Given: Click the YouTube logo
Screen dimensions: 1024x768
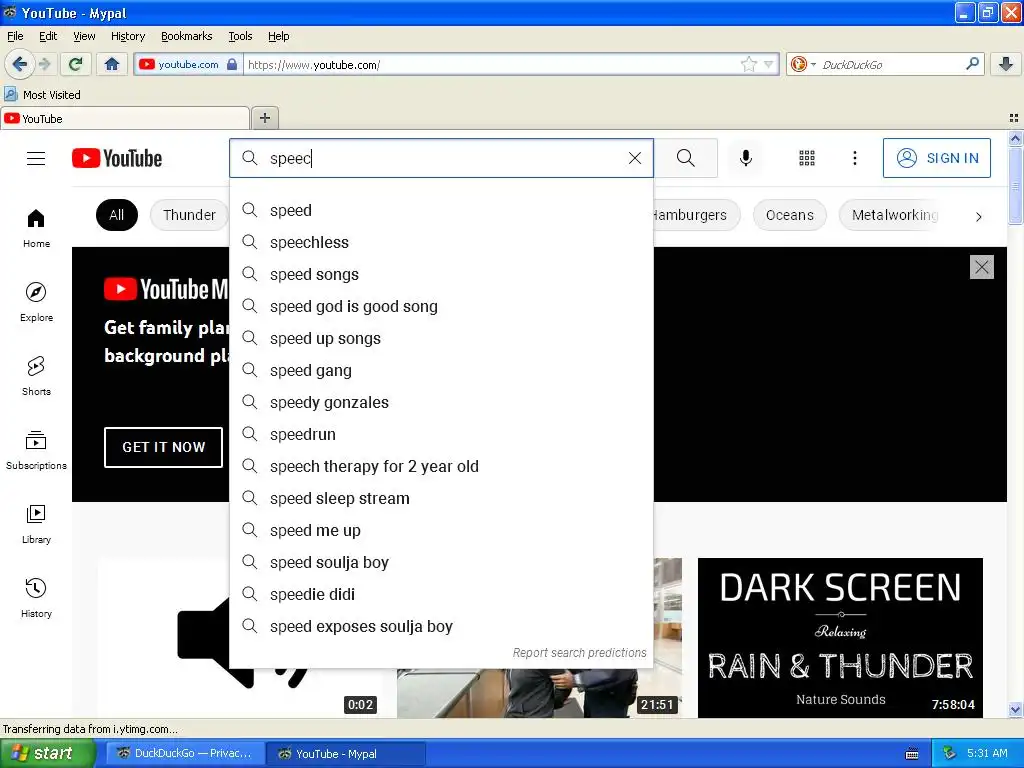Looking at the screenshot, I should [x=117, y=159].
